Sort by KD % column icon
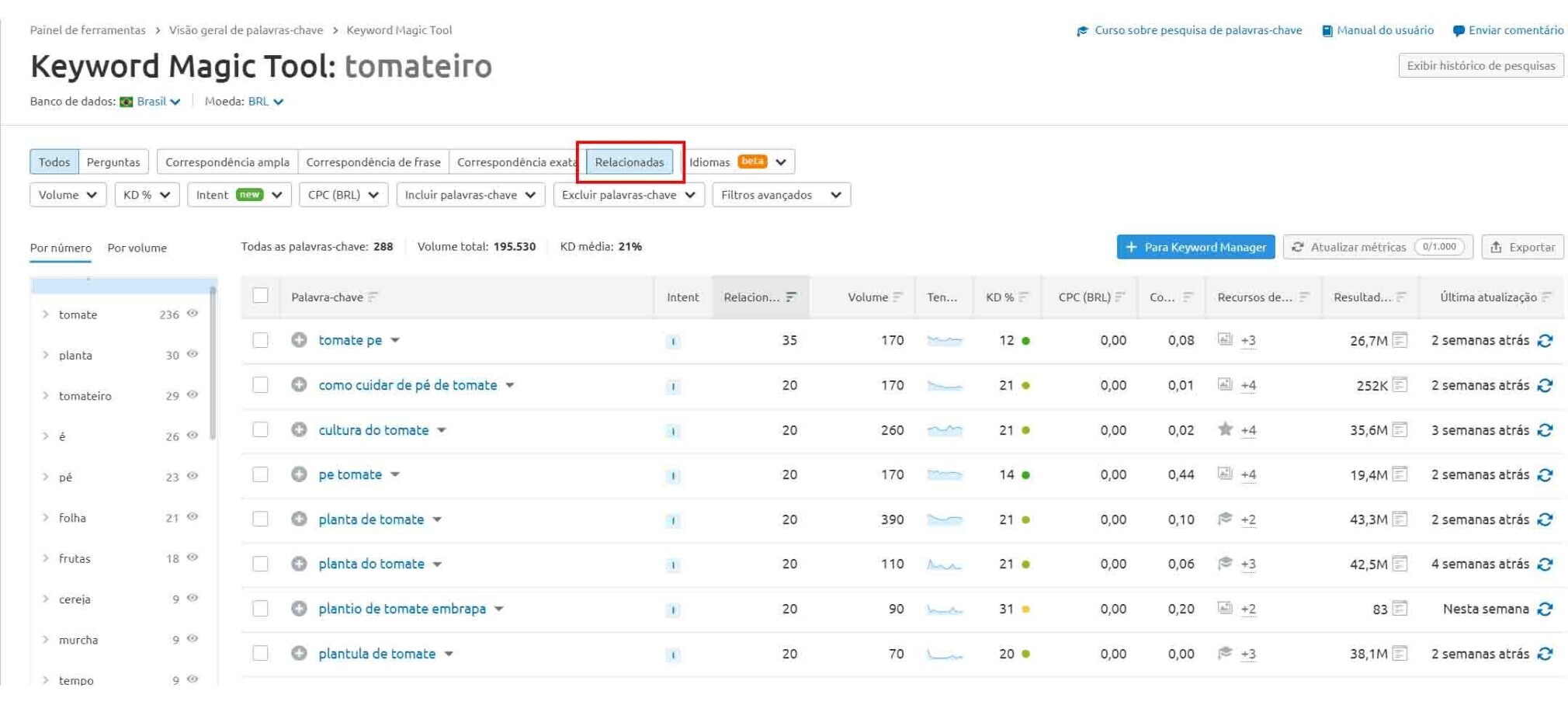The height and width of the screenshot is (705, 1568). tap(1024, 297)
